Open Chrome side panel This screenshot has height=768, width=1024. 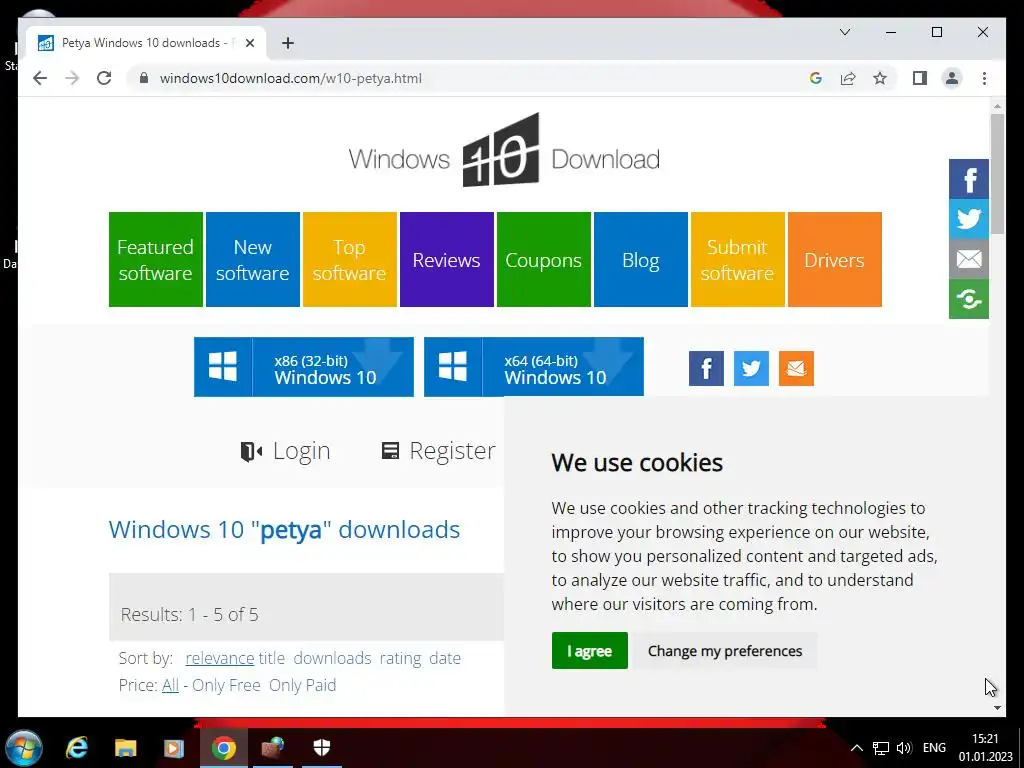[920, 78]
